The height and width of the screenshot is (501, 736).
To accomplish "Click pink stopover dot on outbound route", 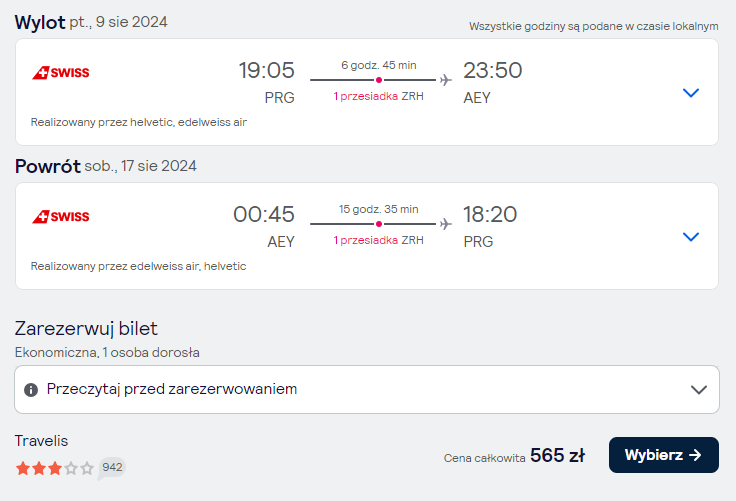I will pyautogui.click(x=379, y=80).
